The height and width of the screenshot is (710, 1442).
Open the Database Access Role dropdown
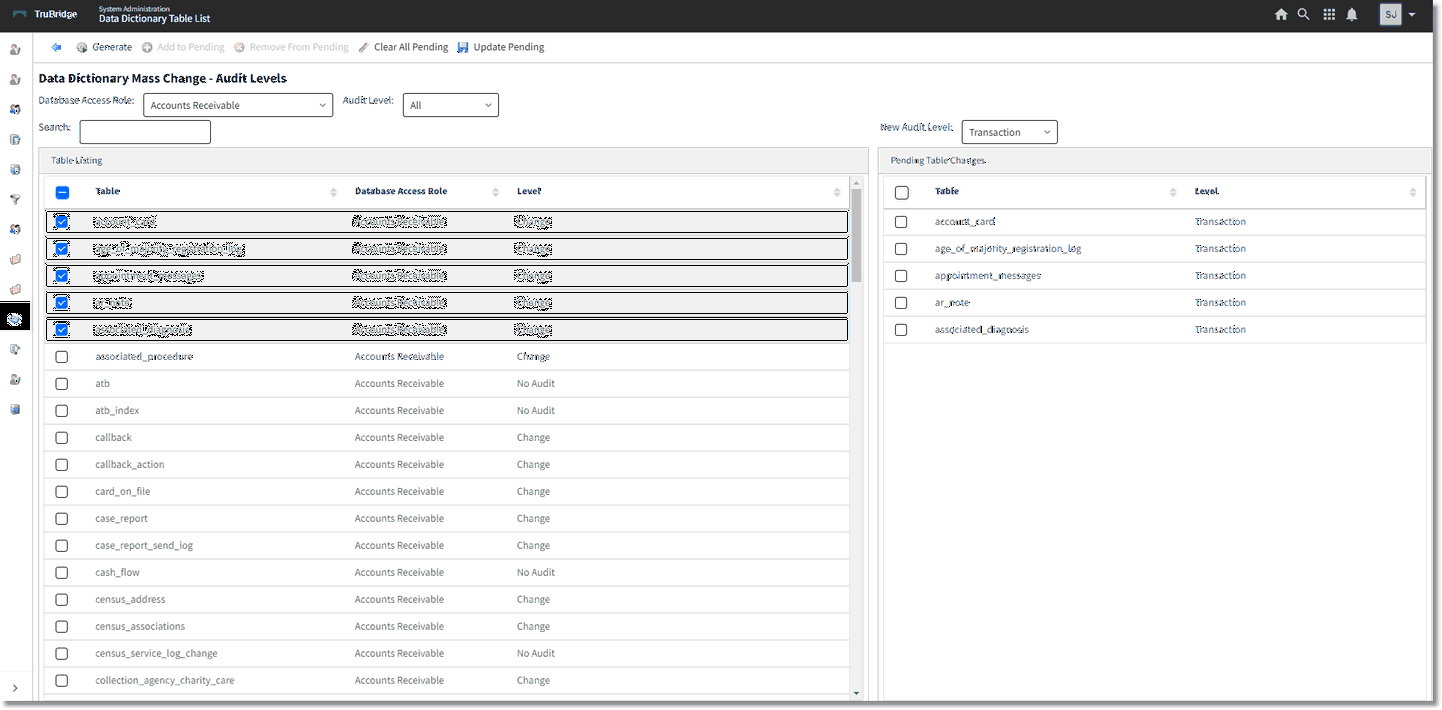tap(238, 105)
